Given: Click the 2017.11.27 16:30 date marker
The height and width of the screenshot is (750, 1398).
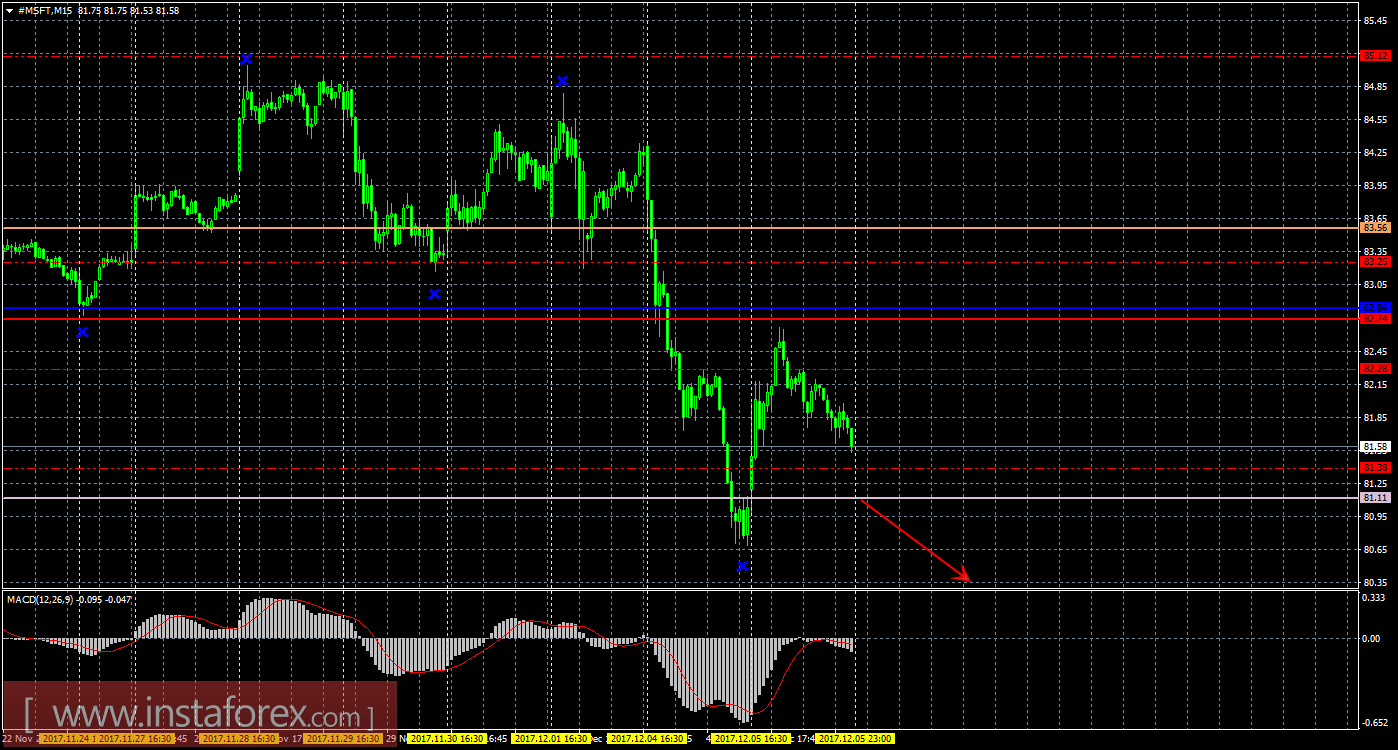Looking at the screenshot, I should (x=138, y=739).
